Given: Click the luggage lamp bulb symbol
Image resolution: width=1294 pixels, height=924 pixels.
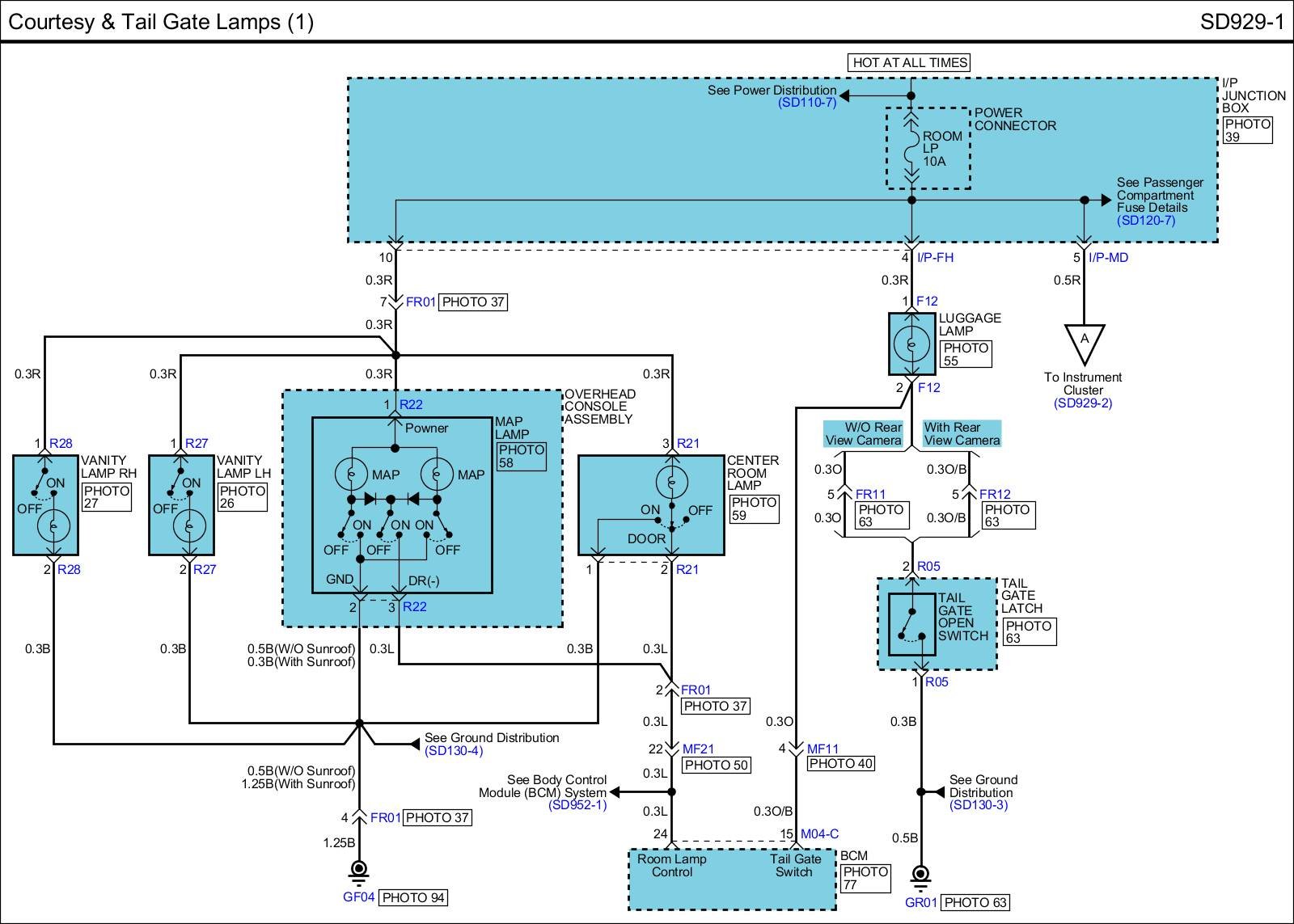Looking at the screenshot, I should [911, 344].
